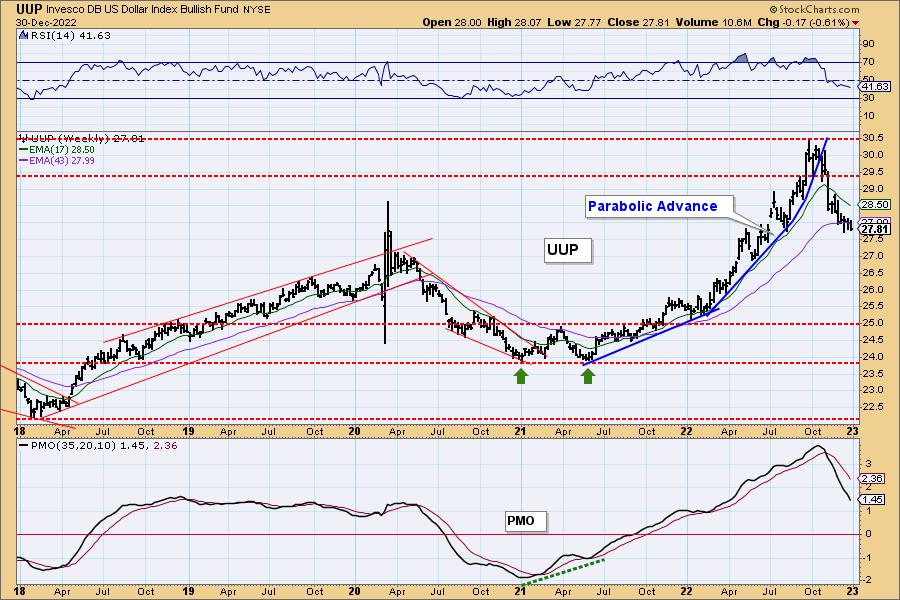Viewport: 900px width, 600px height.
Task: Click the red down arrow beside Chg
Action: point(856,22)
